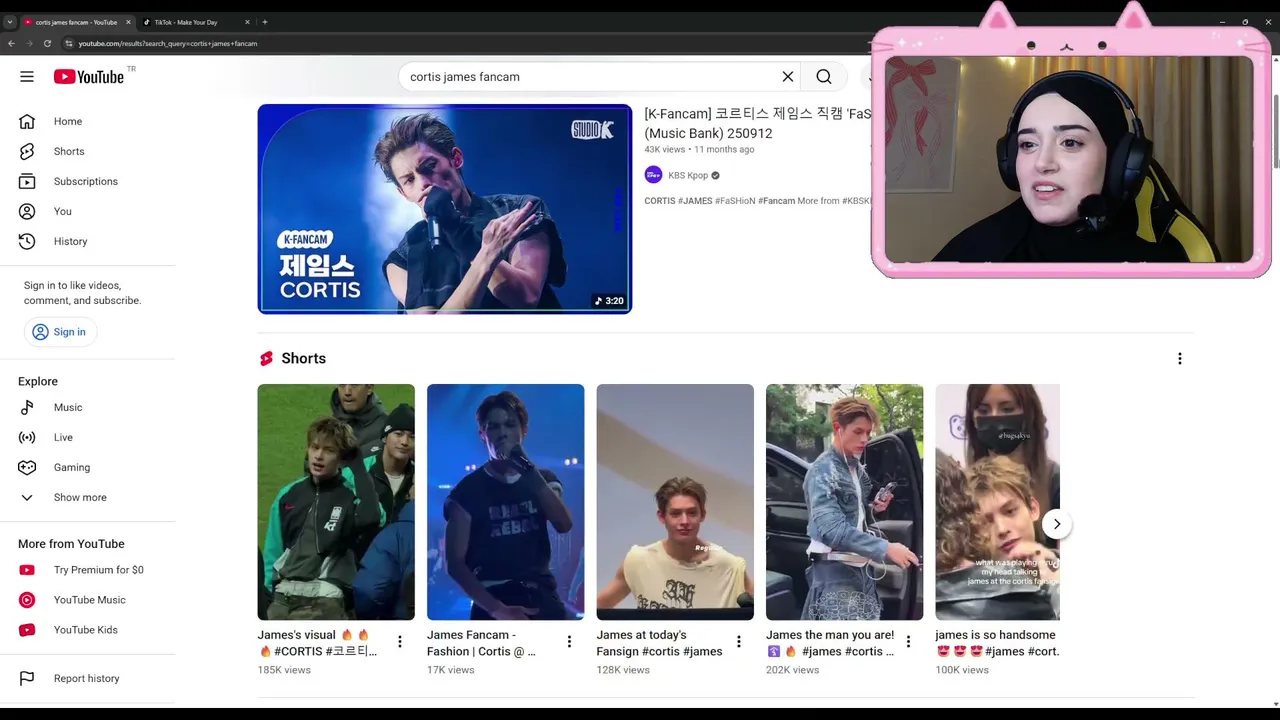
Task: Open options for "James at today's Fansign" short
Action: pos(739,642)
